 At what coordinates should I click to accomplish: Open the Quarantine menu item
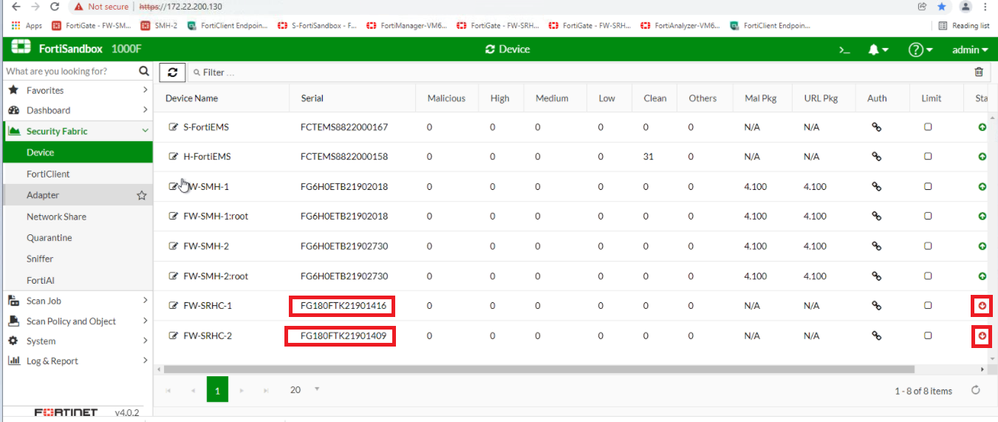78,237
